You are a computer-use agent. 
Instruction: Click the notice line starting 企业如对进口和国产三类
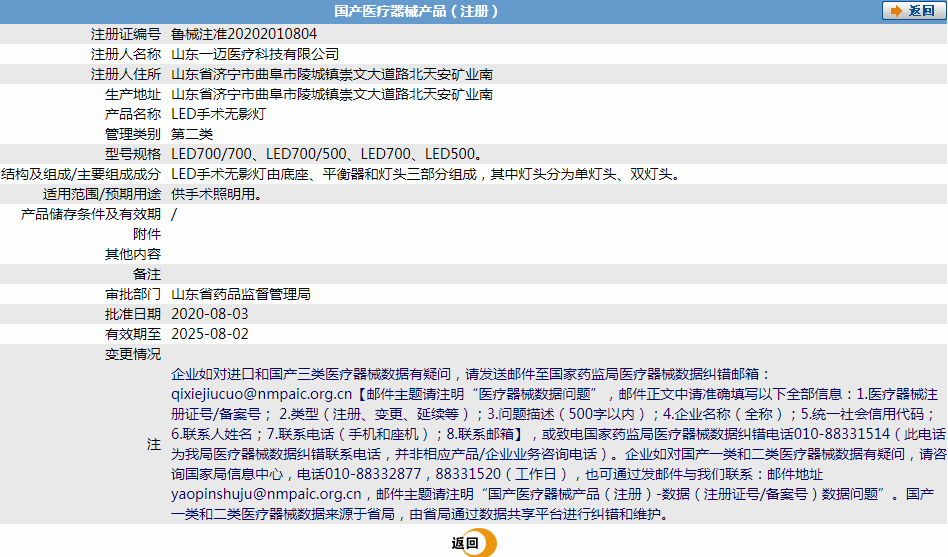(x=472, y=374)
